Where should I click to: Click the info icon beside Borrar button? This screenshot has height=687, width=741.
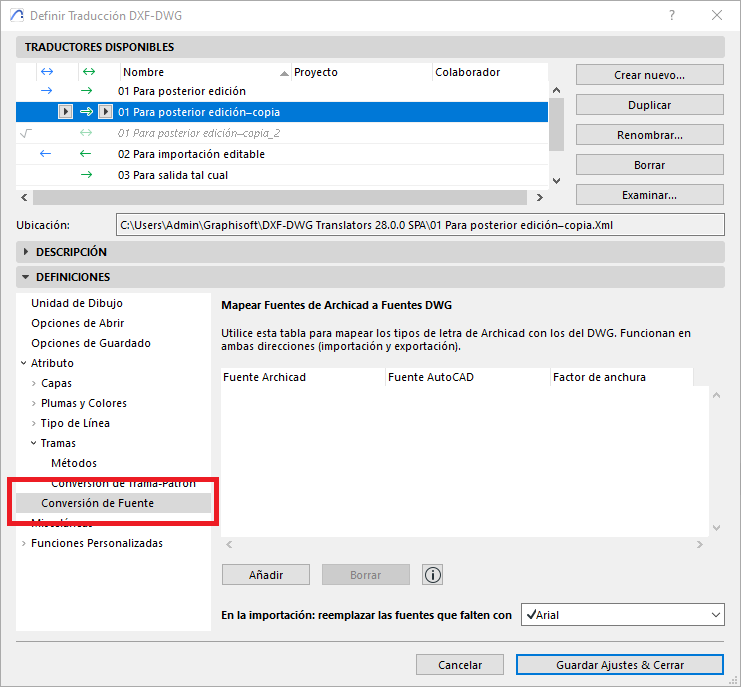433,575
